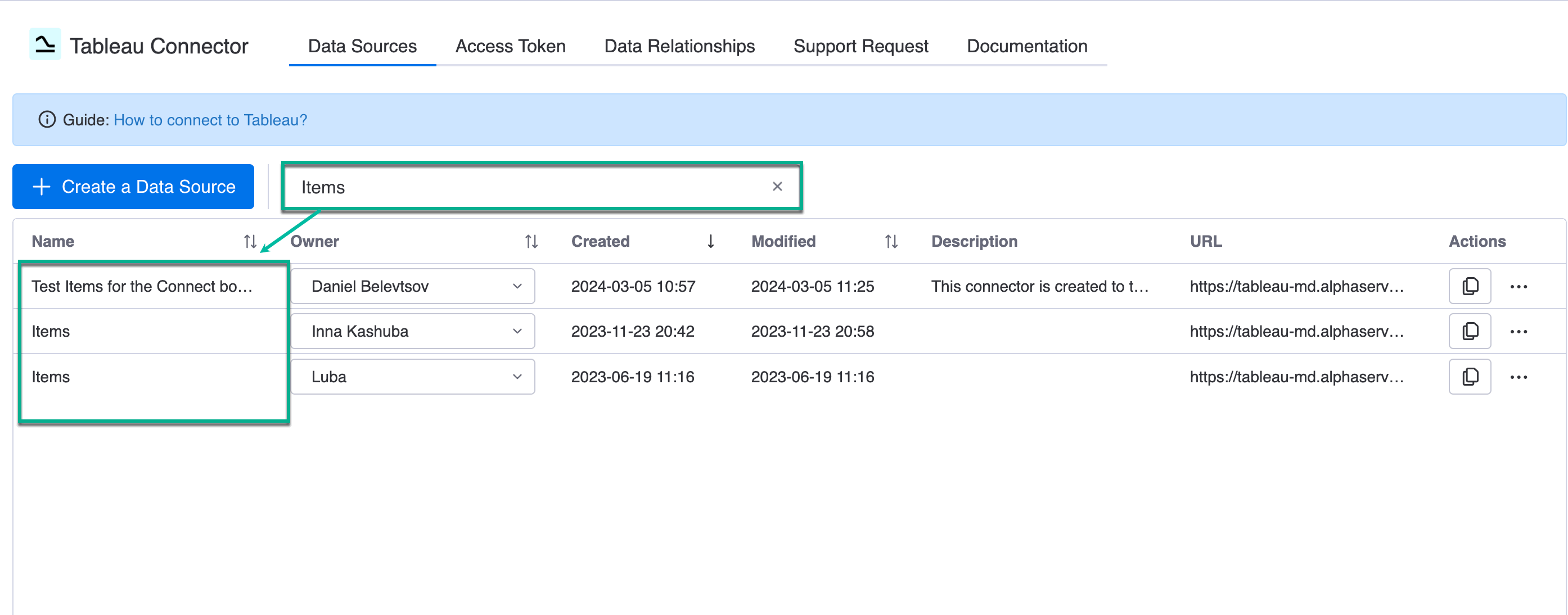Switch to the Access Token tab
This screenshot has height=615, width=1568.
(510, 46)
